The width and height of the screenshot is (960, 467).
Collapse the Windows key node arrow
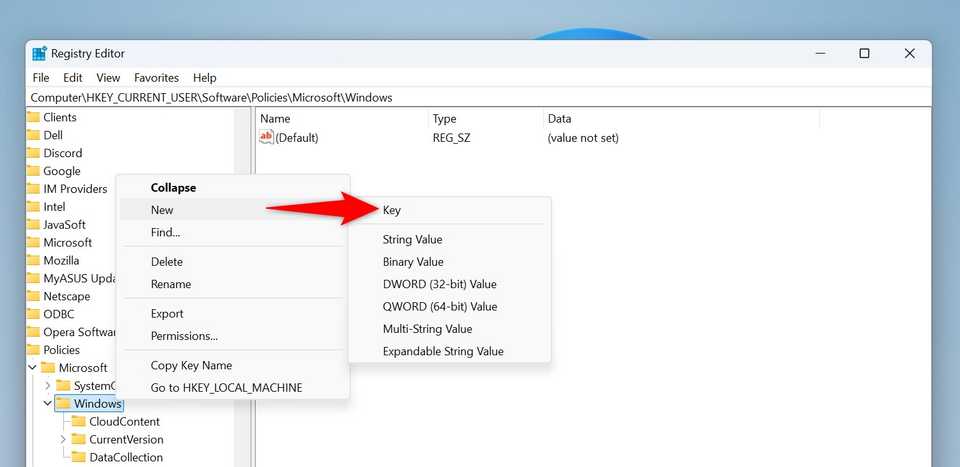coord(47,404)
